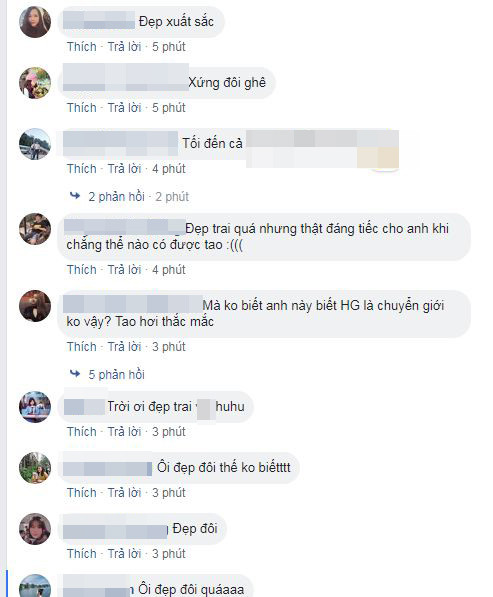Screen dimensions: 493x597
Task: Open the profile picture next to "Xứng đôi ghê"
Action: click(x=35, y=83)
